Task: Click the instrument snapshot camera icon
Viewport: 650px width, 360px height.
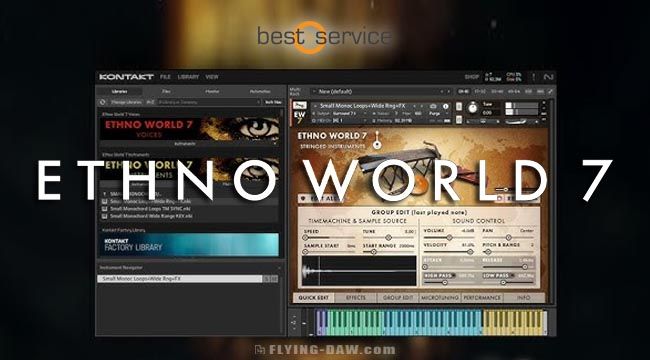Action: (433, 106)
